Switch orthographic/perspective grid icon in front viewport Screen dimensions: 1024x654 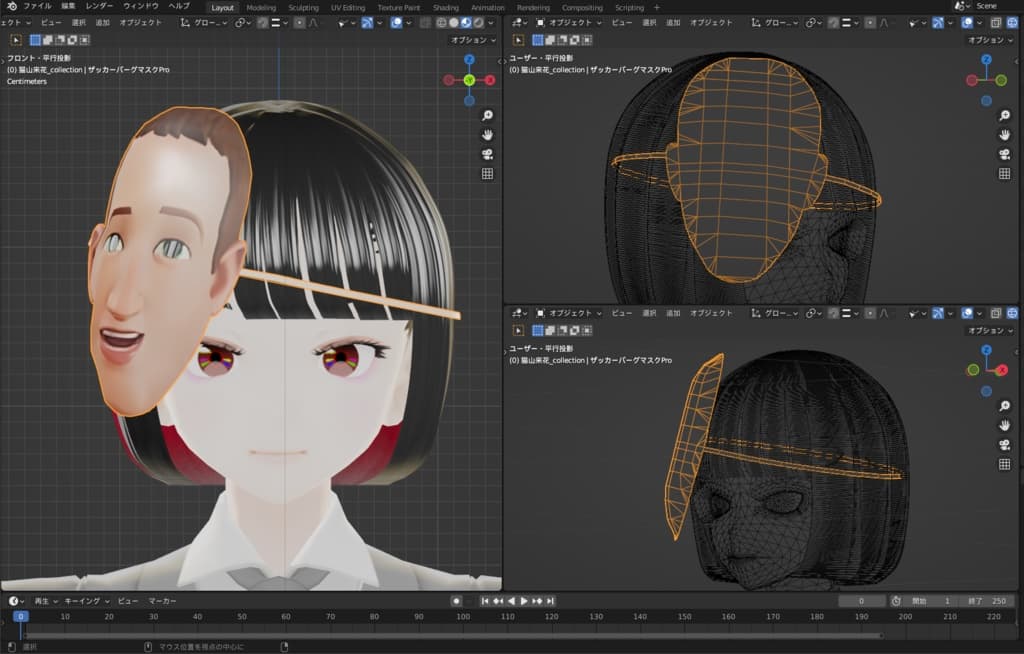tap(487, 173)
